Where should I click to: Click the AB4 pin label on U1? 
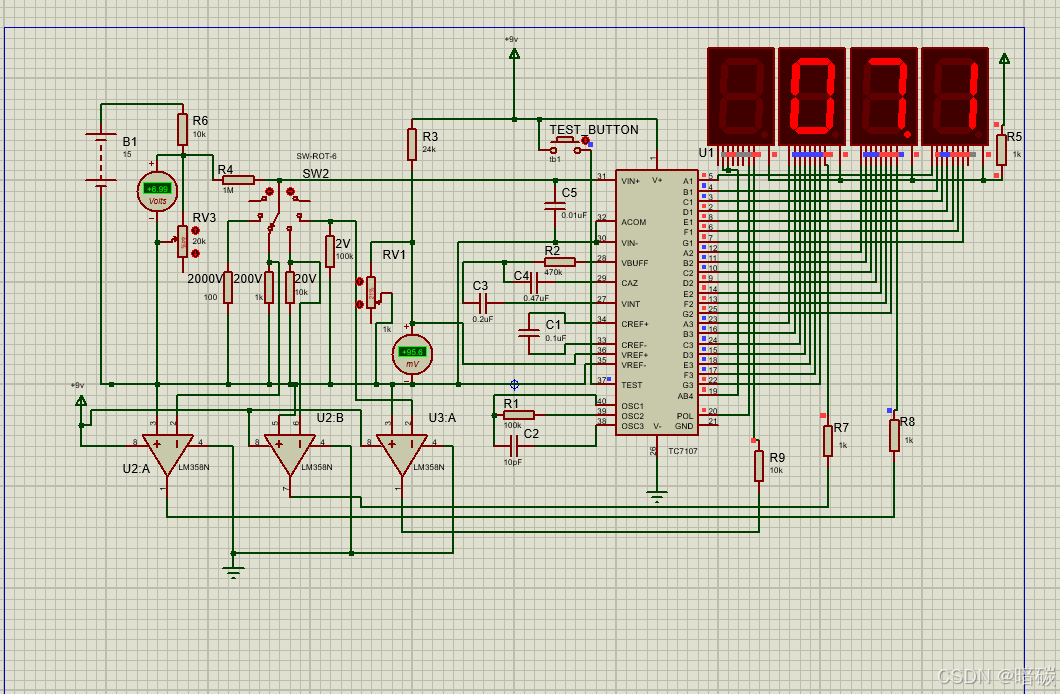coord(685,396)
